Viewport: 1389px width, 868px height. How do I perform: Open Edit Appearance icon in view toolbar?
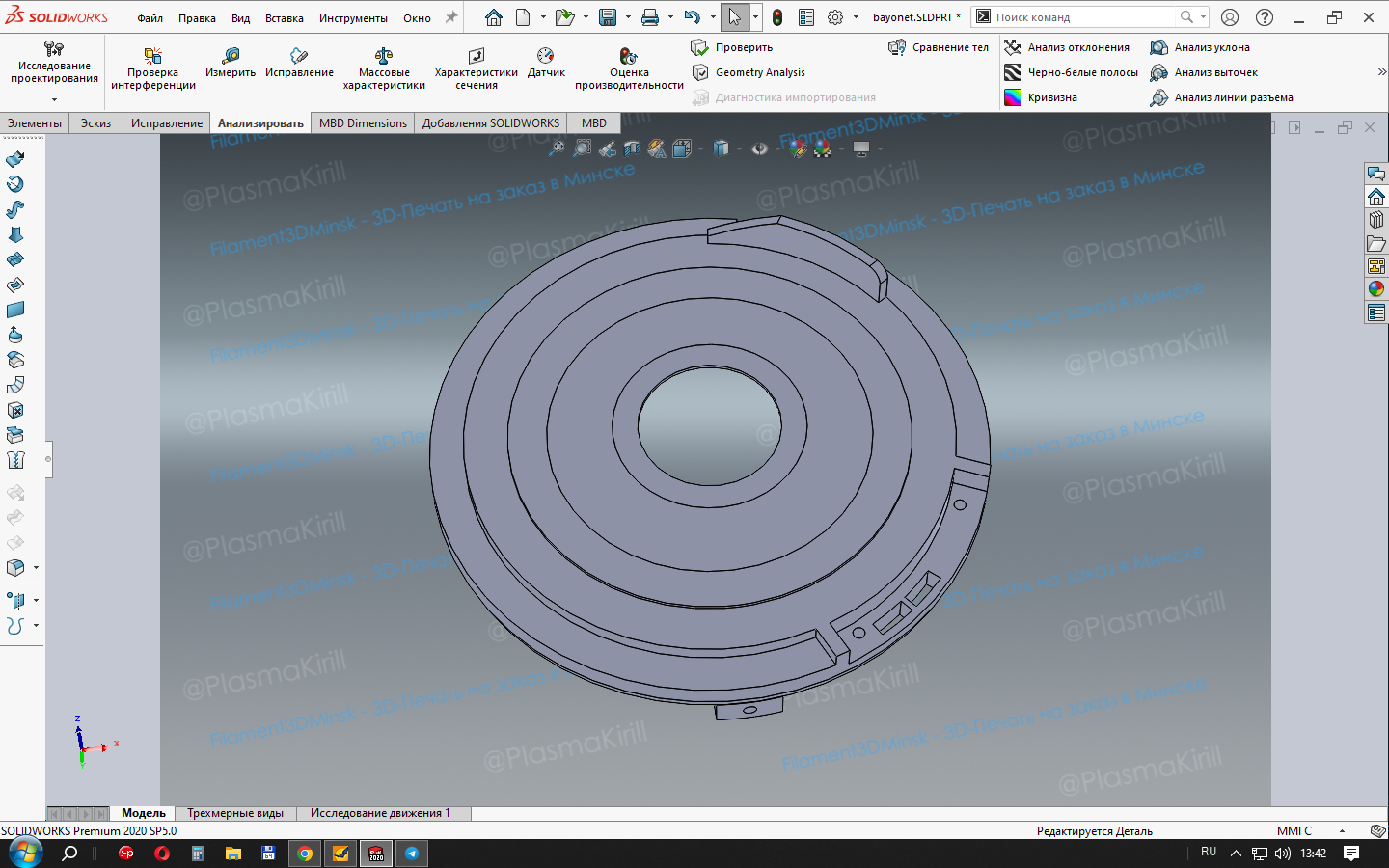click(x=797, y=149)
